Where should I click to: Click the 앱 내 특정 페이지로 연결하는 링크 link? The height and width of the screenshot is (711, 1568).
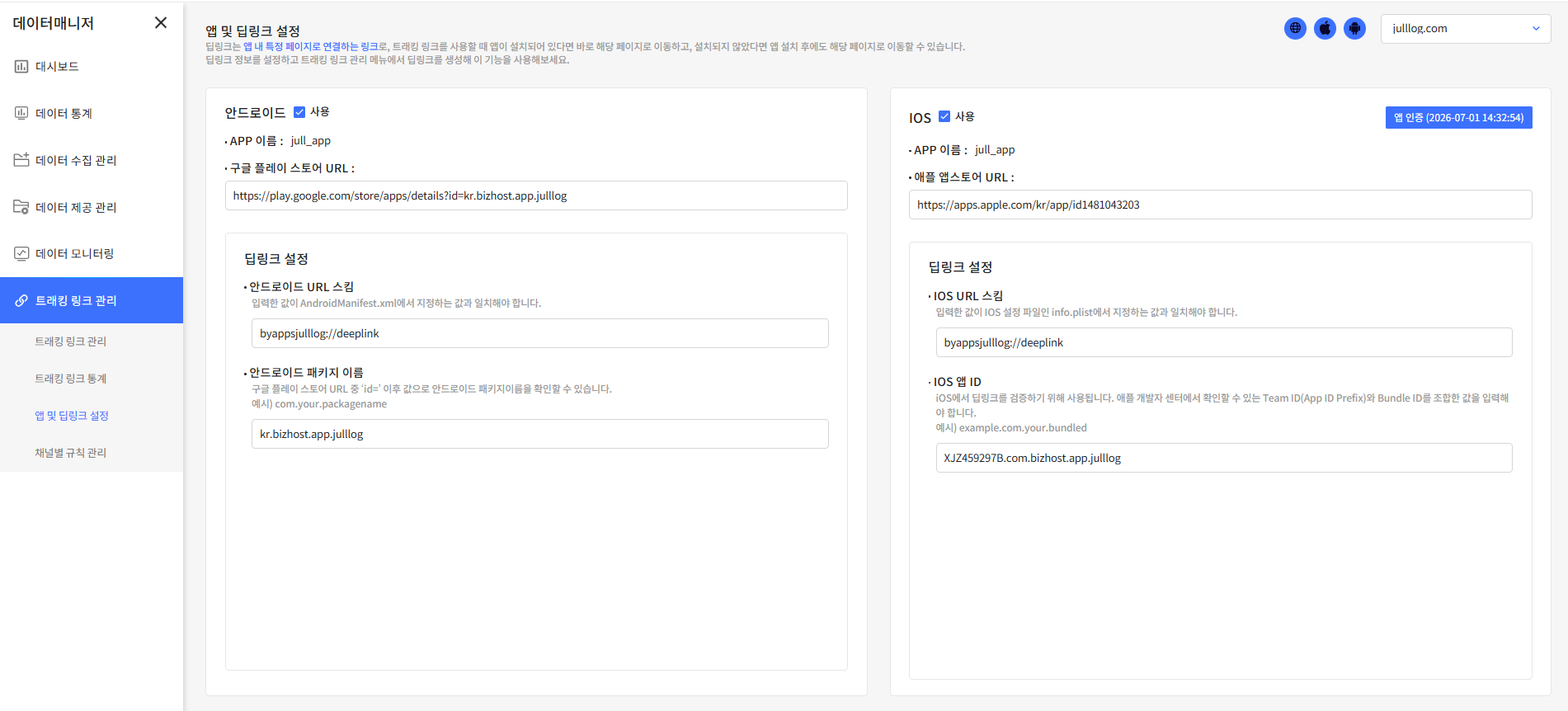(310, 47)
